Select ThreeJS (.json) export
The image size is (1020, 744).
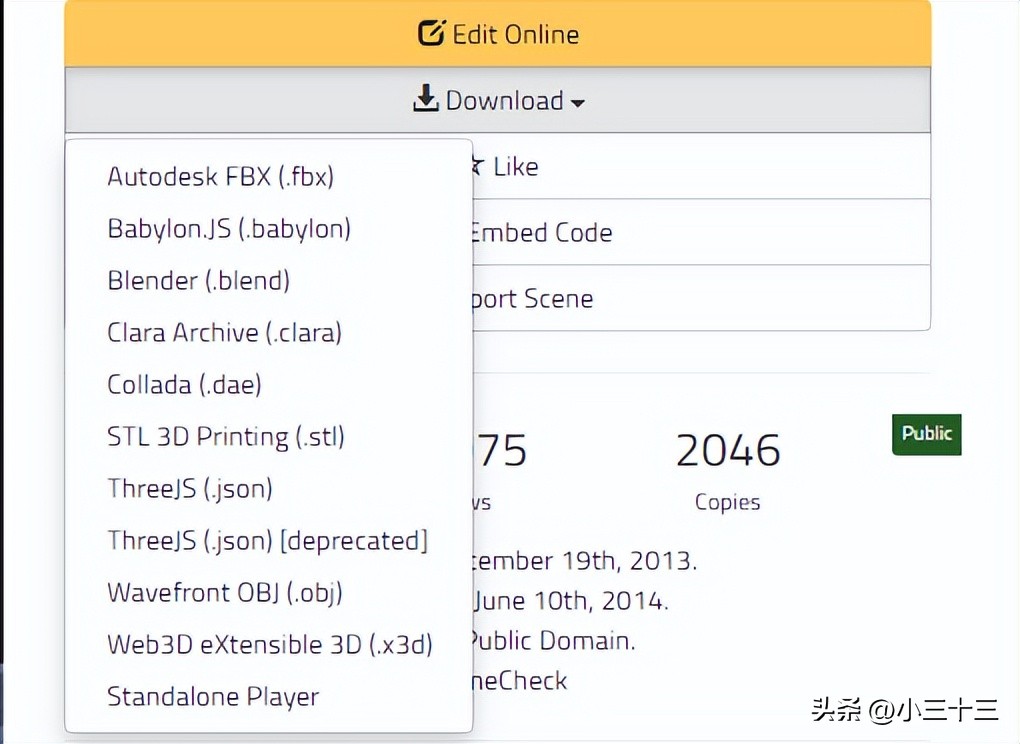coord(190,488)
